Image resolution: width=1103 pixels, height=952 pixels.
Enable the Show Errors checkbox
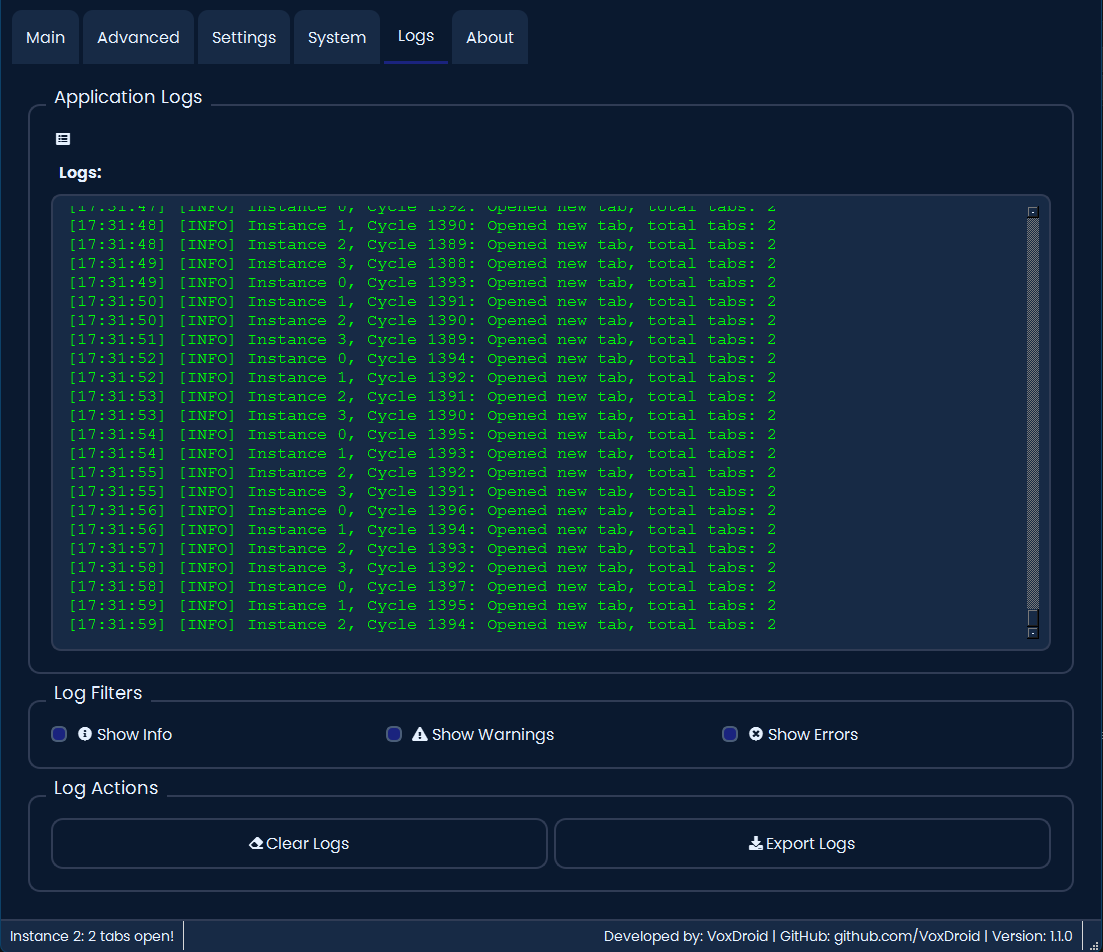pyautogui.click(x=730, y=733)
